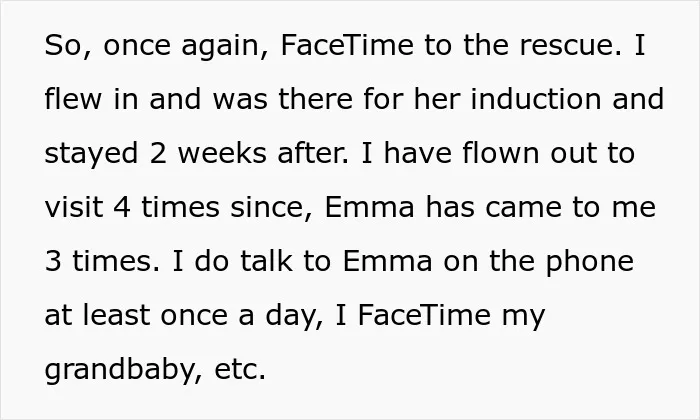Click on the word "least"

click(x=116, y=315)
